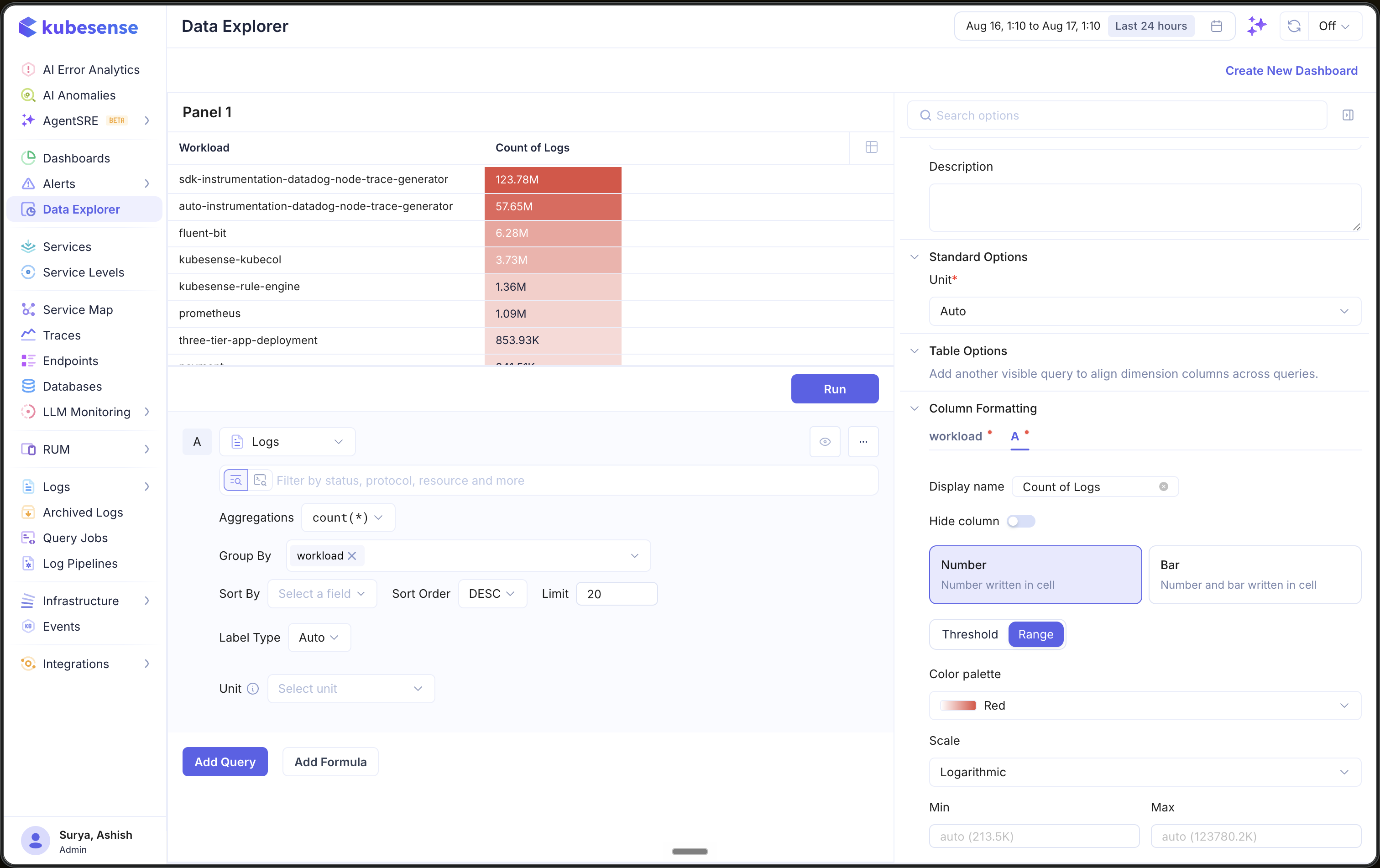Remove workload tag from Group By
Screen dimensions: 1380x868
point(352,556)
